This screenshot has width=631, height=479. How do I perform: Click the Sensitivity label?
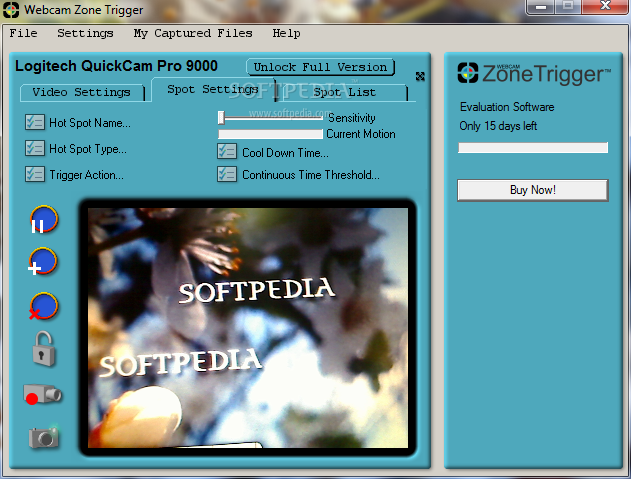tap(352, 118)
